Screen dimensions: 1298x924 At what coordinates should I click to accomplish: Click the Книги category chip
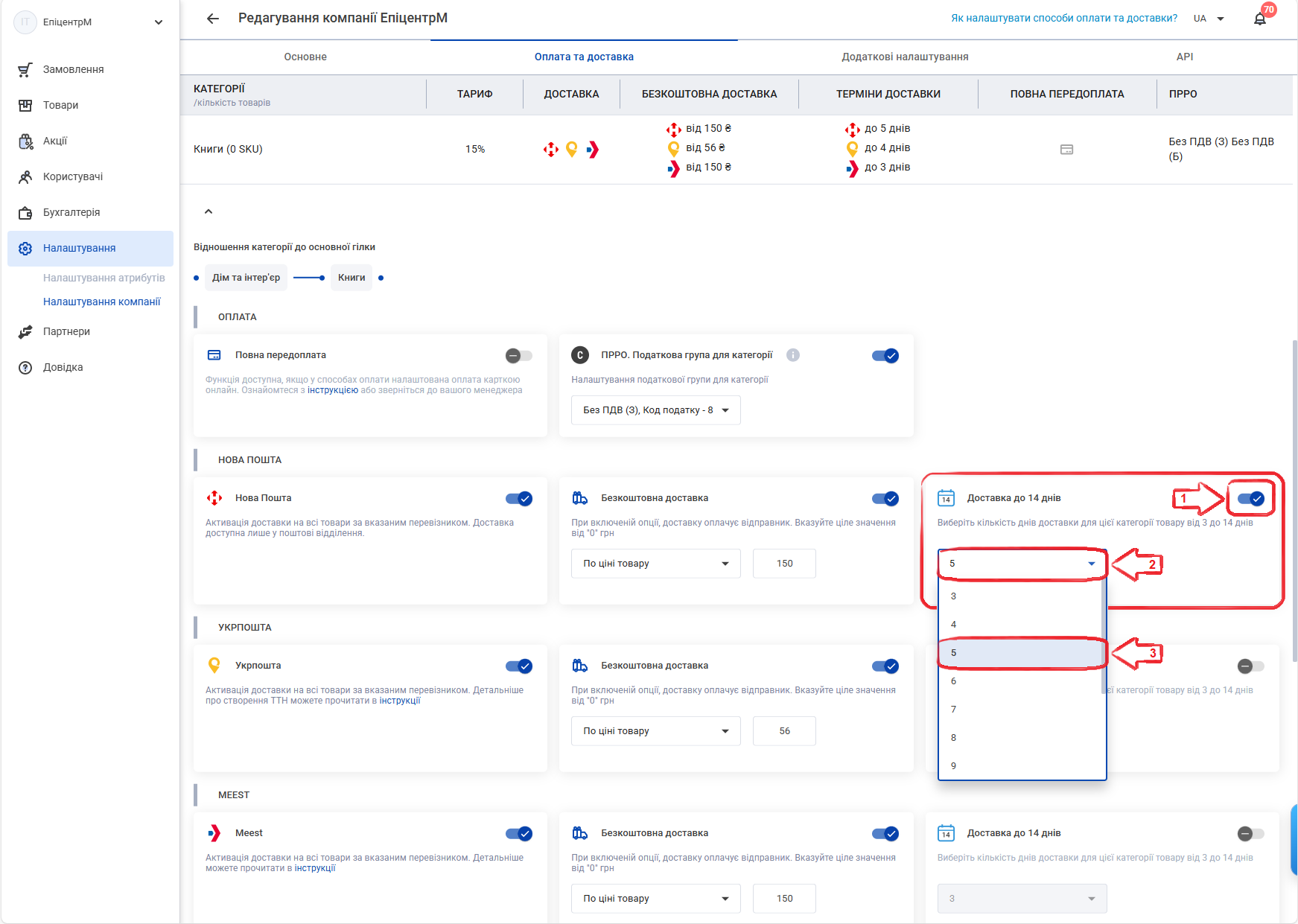click(351, 278)
